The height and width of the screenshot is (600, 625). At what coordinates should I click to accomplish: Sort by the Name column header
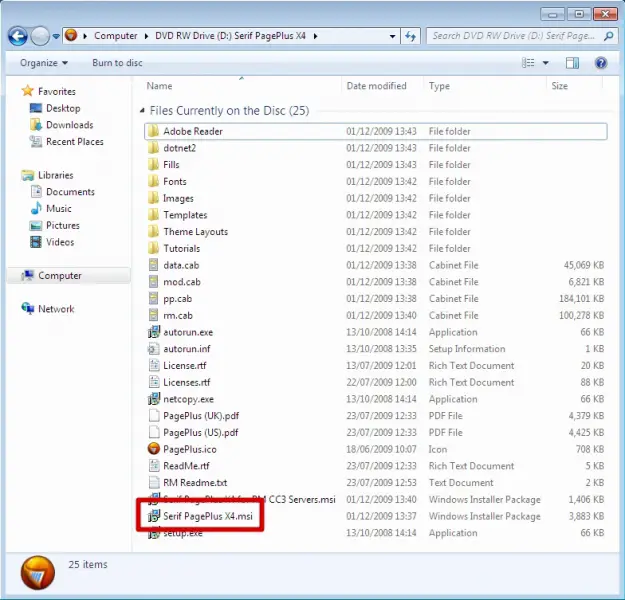(159, 86)
